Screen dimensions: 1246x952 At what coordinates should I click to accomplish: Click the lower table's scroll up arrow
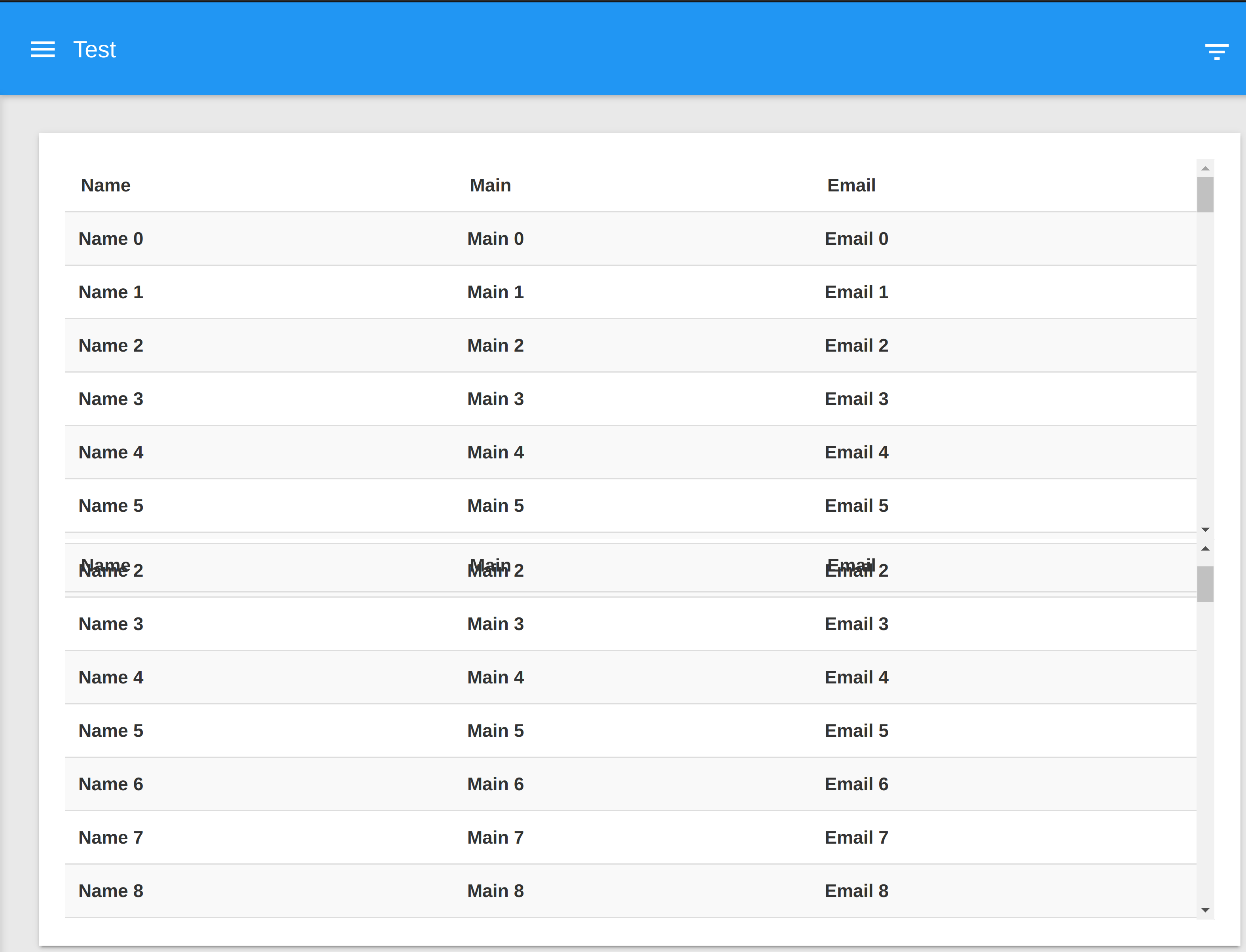pos(1205,549)
